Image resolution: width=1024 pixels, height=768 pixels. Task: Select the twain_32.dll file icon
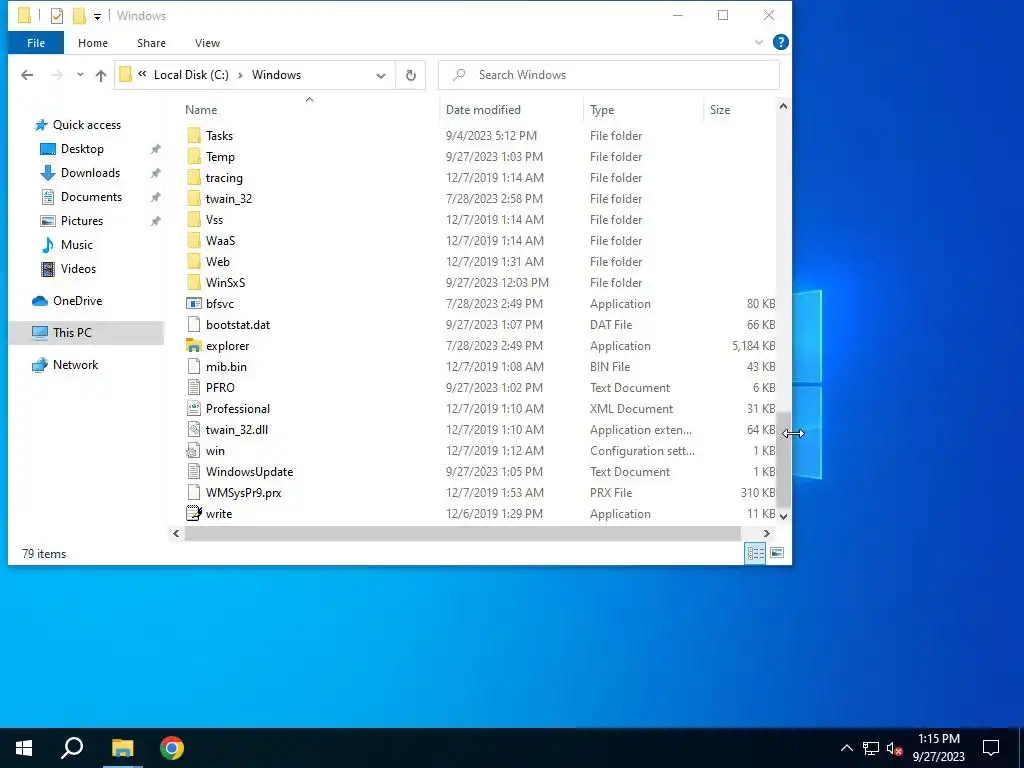point(193,430)
